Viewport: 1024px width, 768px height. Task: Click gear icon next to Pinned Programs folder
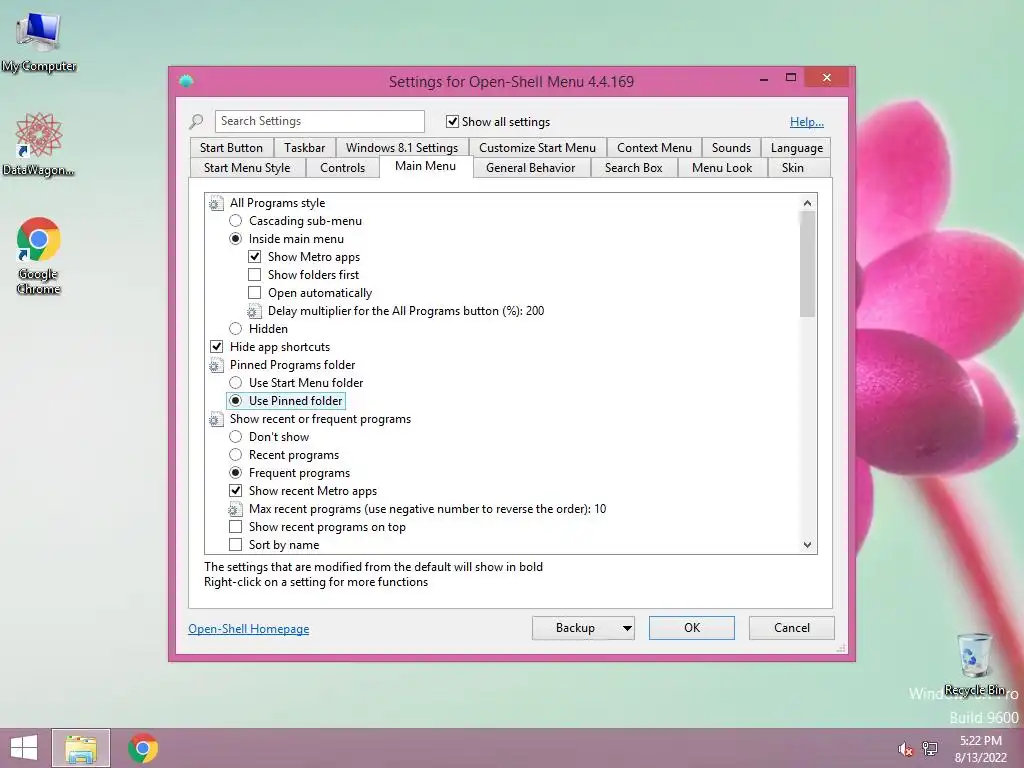point(216,366)
